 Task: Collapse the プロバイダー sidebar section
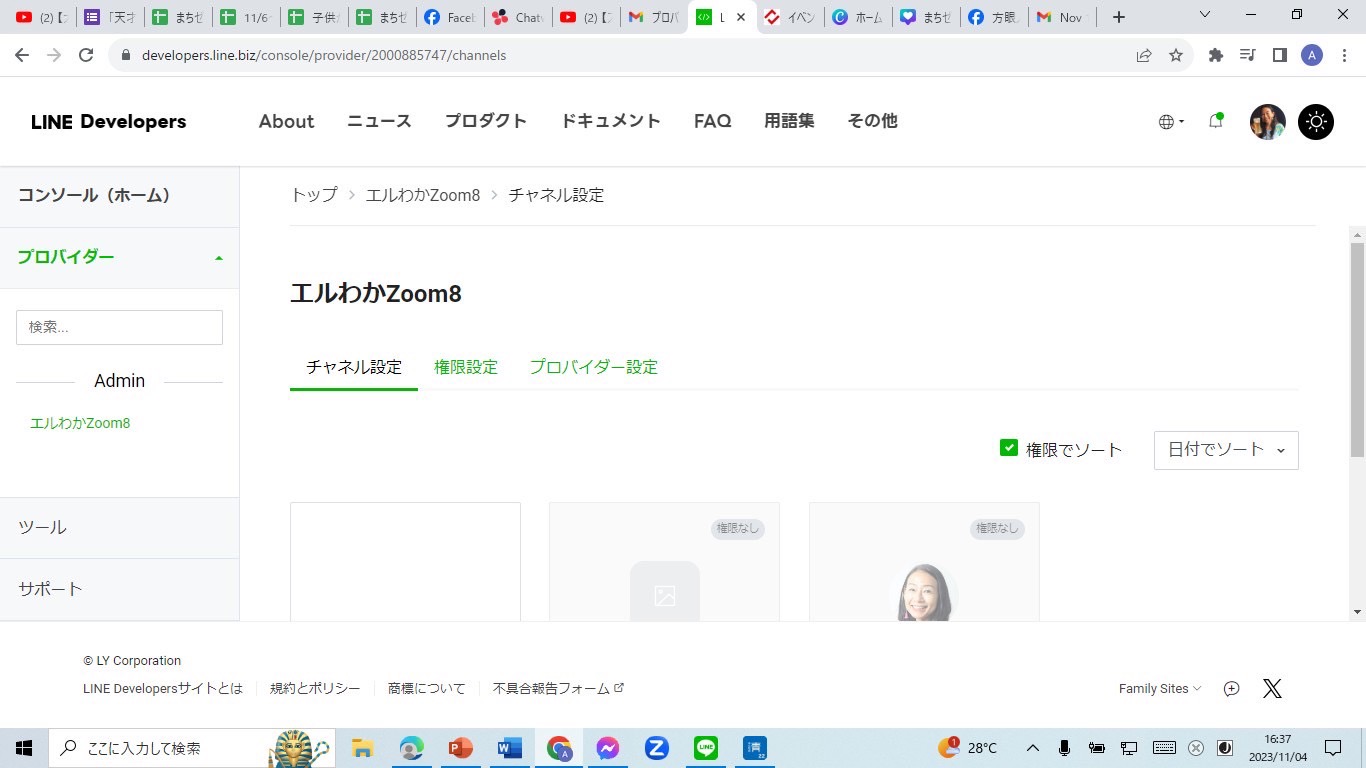point(119,257)
